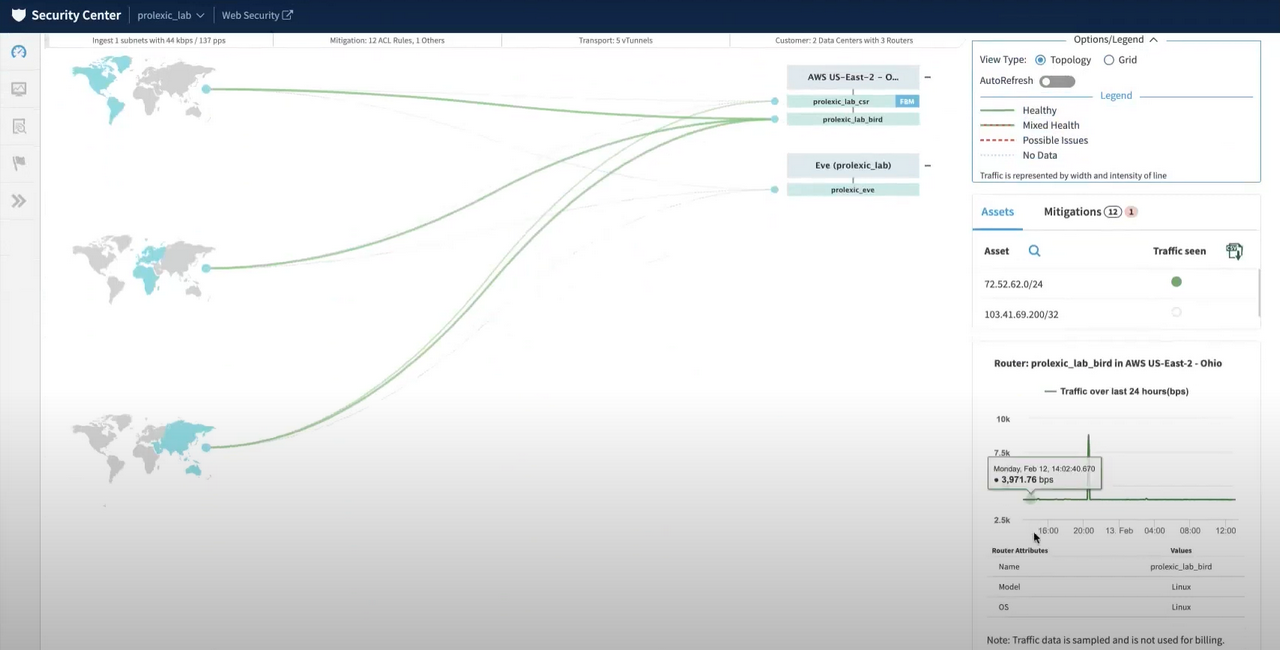
Task: Select the asset 103.41.69.200/32 row
Action: 1021,314
